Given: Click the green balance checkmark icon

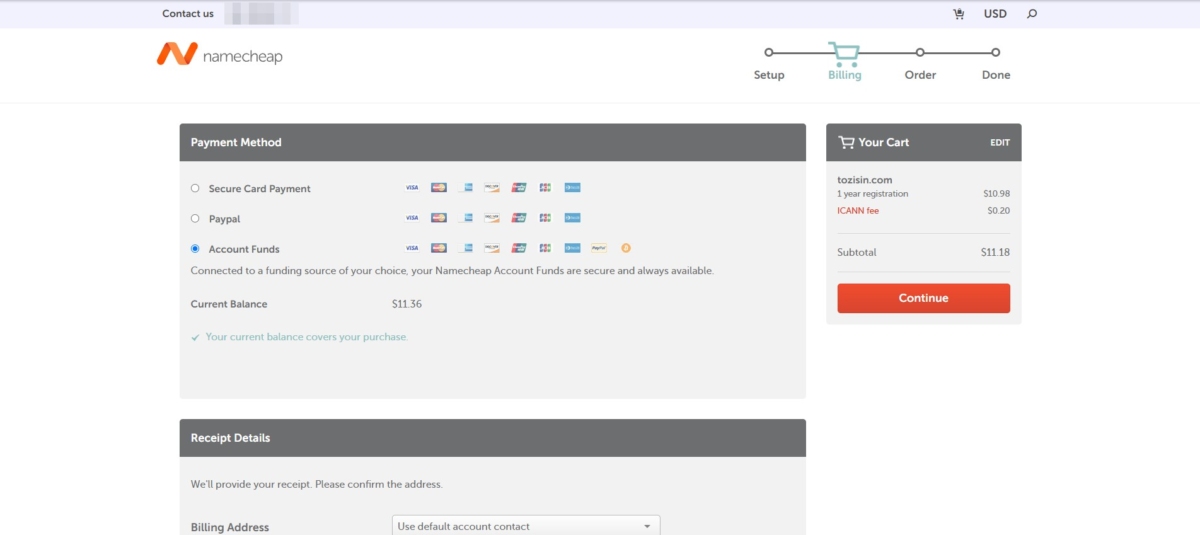Looking at the screenshot, I should tap(195, 338).
